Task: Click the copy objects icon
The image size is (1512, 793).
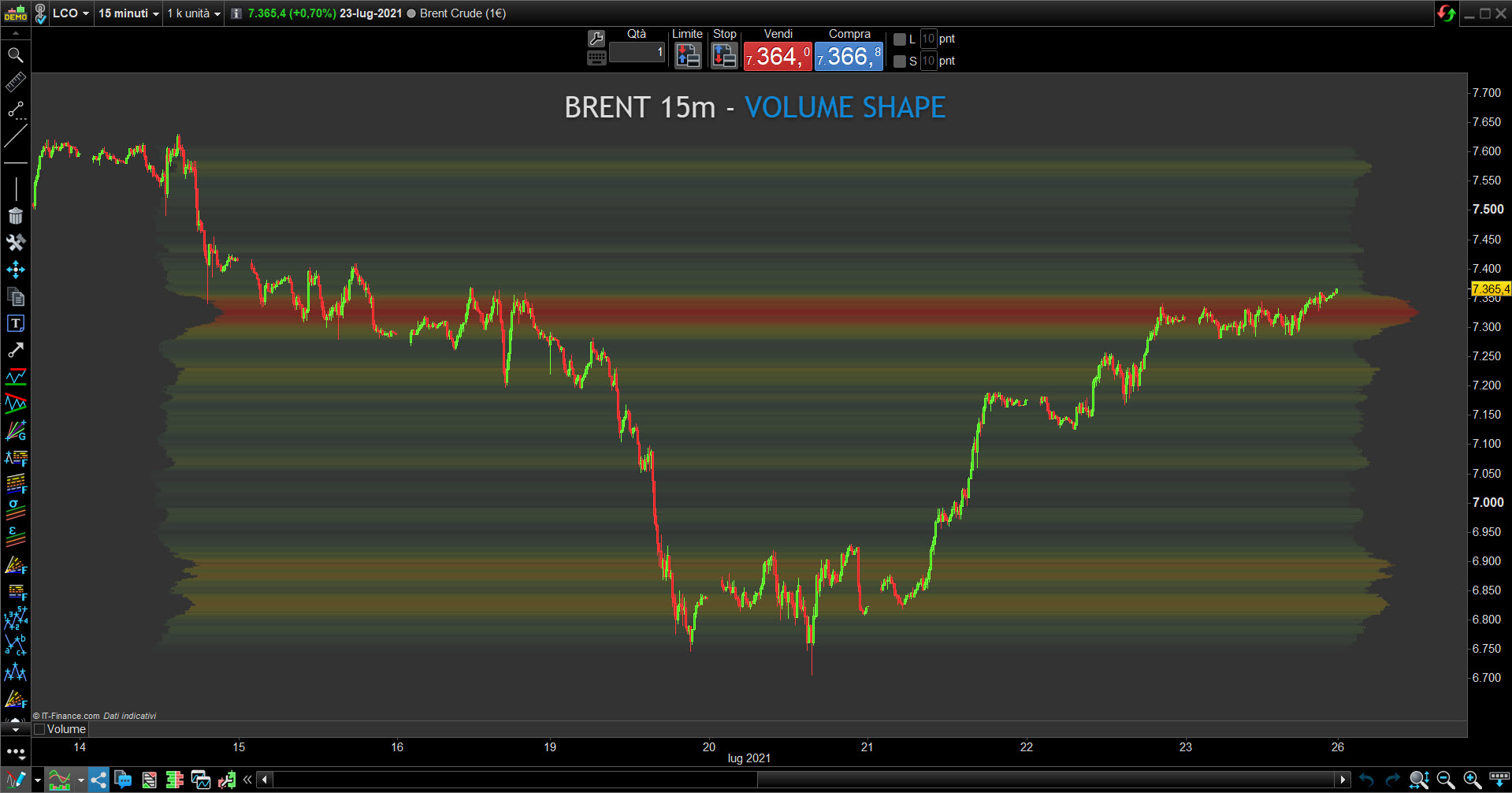Action: tap(15, 296)
